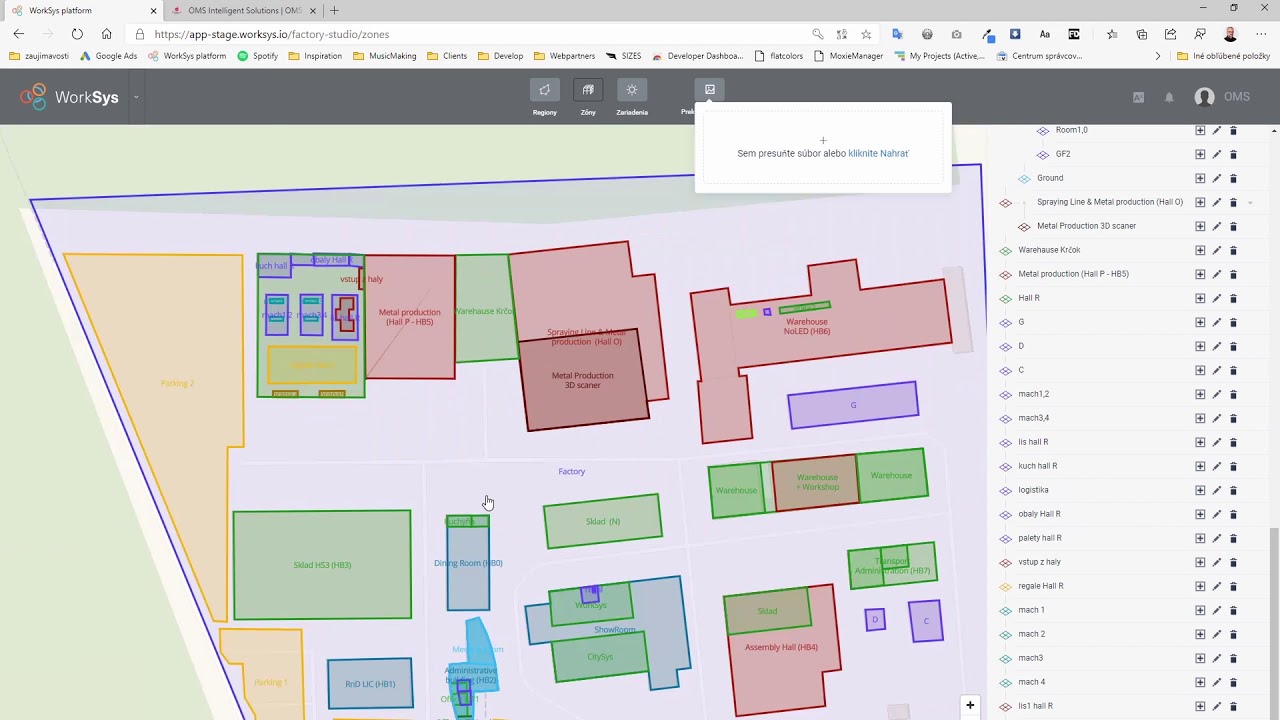Click the Assembly Hall (HB4) zone on map

point(781,647)
